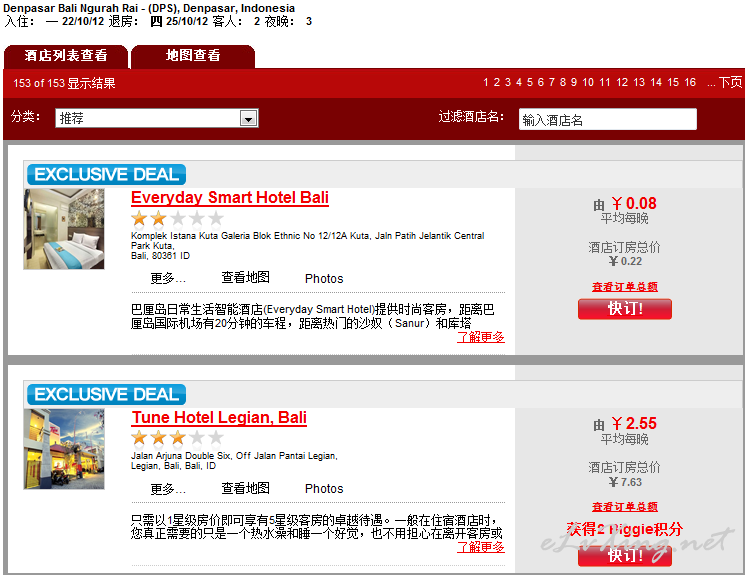This screenshot has width=745, height=575.
Task: View Everyday Smart Hotel room thumbnail
Action: 64,229
